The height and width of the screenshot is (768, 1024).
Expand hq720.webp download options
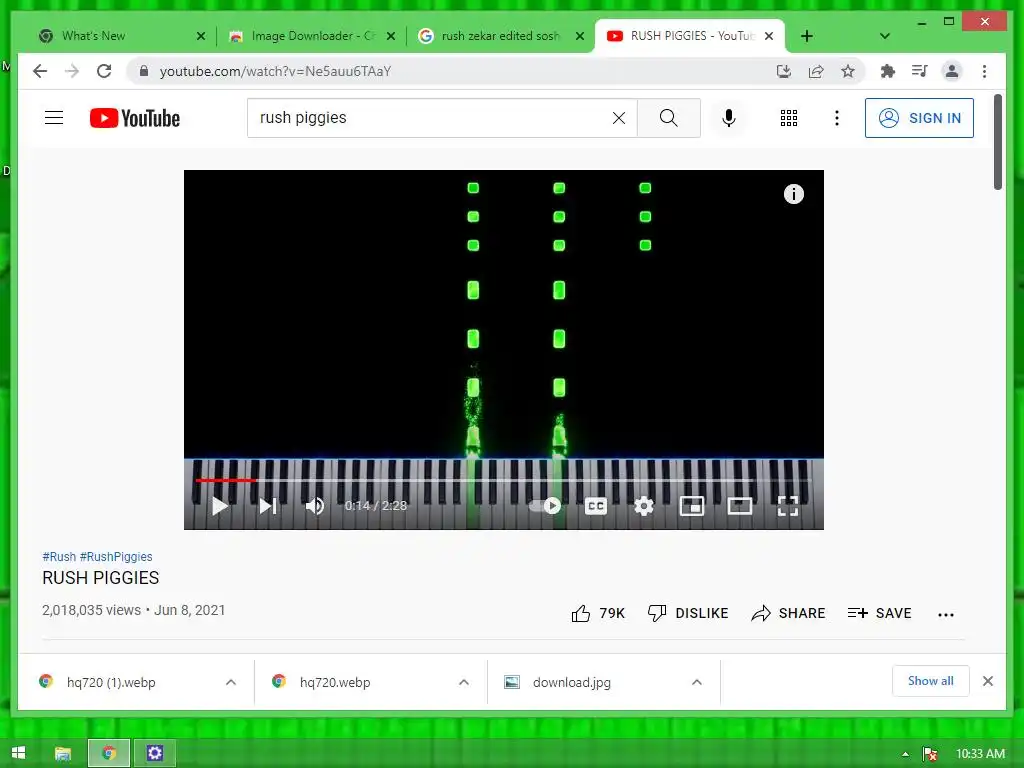click(464, 682)
